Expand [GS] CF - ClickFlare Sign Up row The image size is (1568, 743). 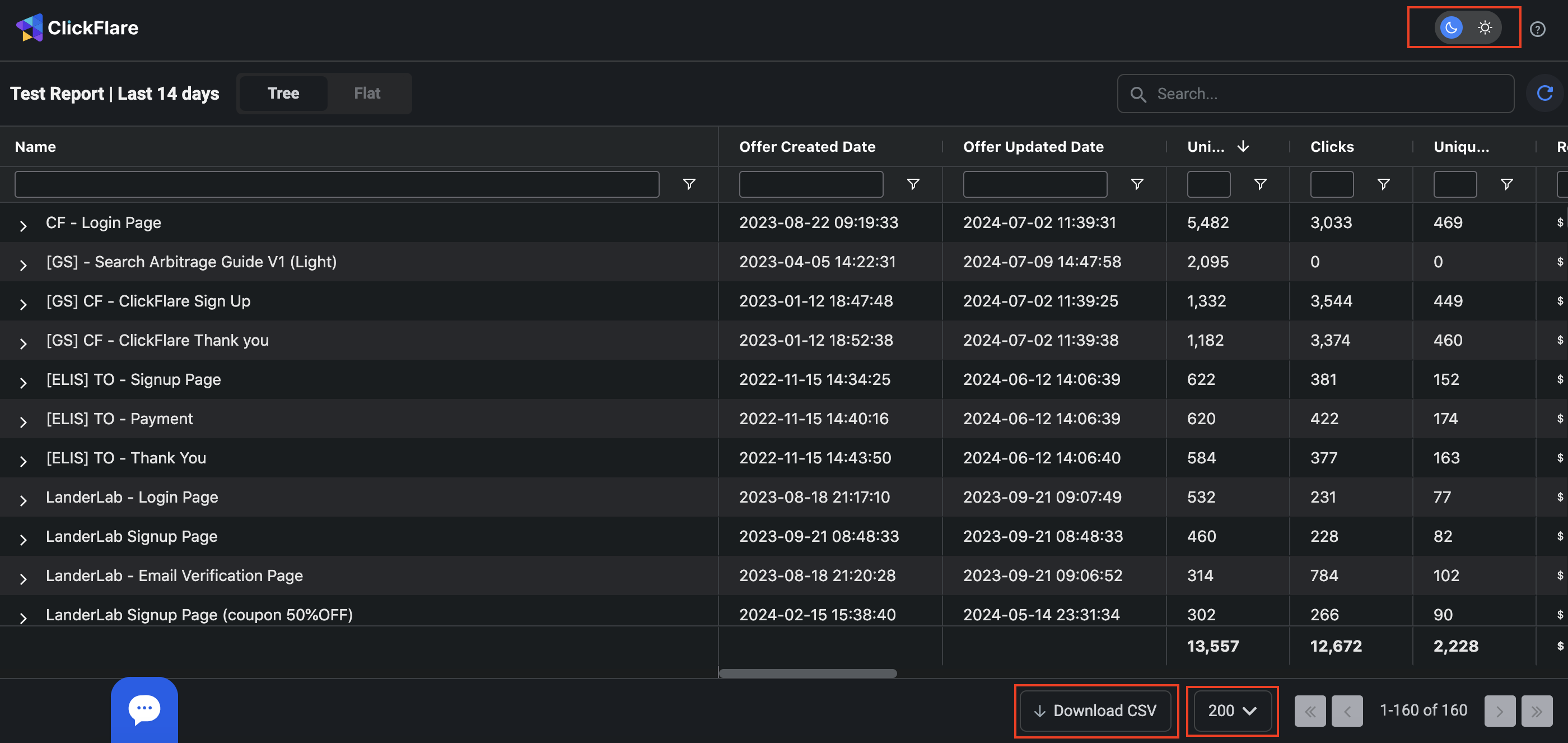23,304
